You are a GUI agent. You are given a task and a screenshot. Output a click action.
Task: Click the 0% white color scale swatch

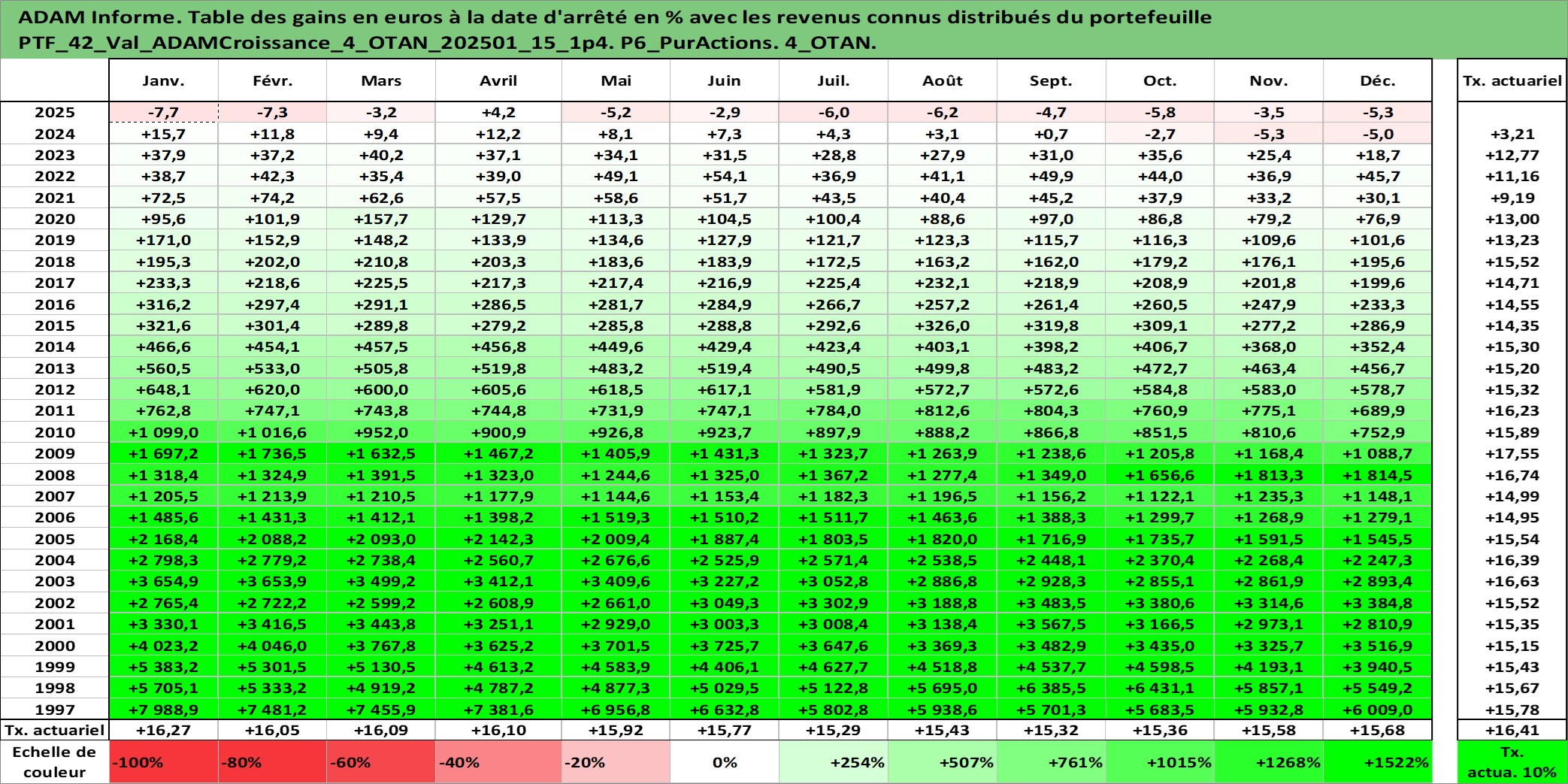pyautogui.click(x=725, y=762)
